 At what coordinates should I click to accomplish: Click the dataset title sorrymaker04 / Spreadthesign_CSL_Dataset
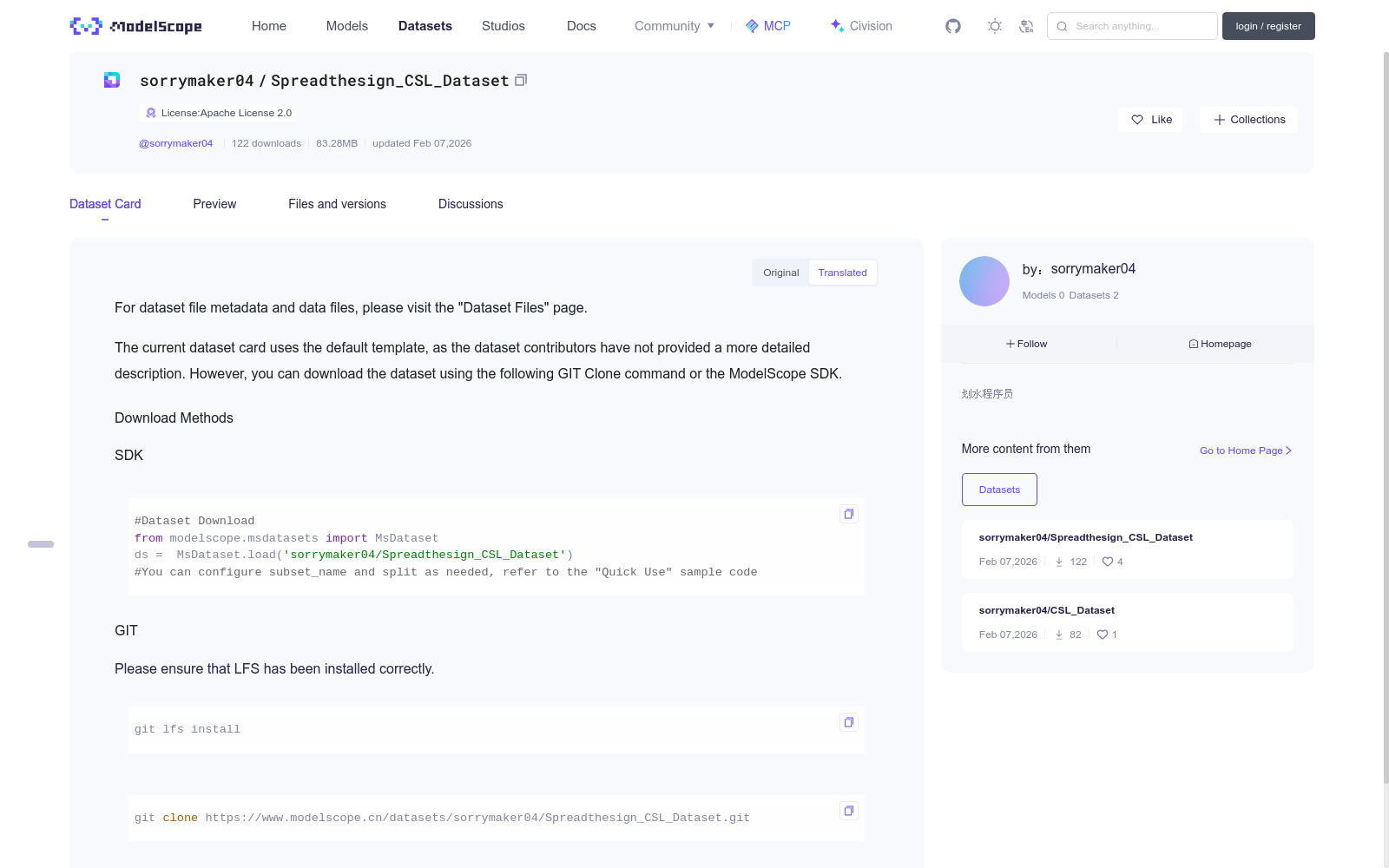point(325,81)
